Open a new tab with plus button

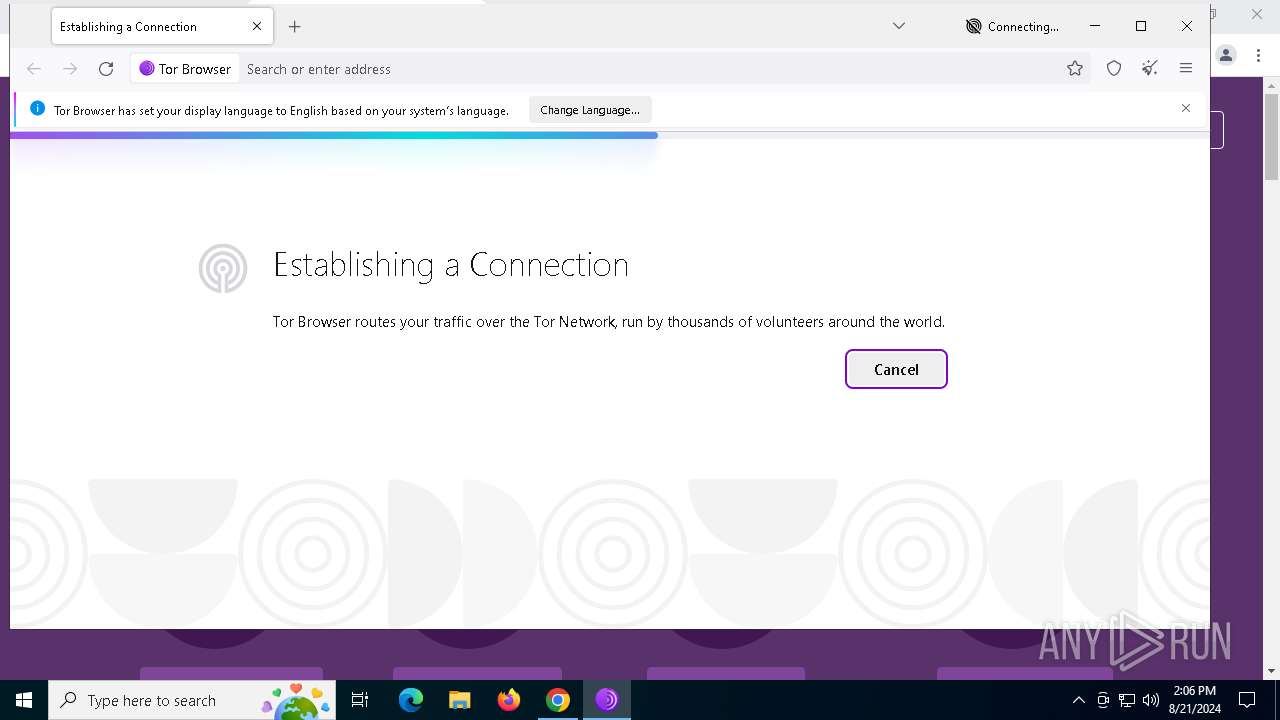pos(294,27)
